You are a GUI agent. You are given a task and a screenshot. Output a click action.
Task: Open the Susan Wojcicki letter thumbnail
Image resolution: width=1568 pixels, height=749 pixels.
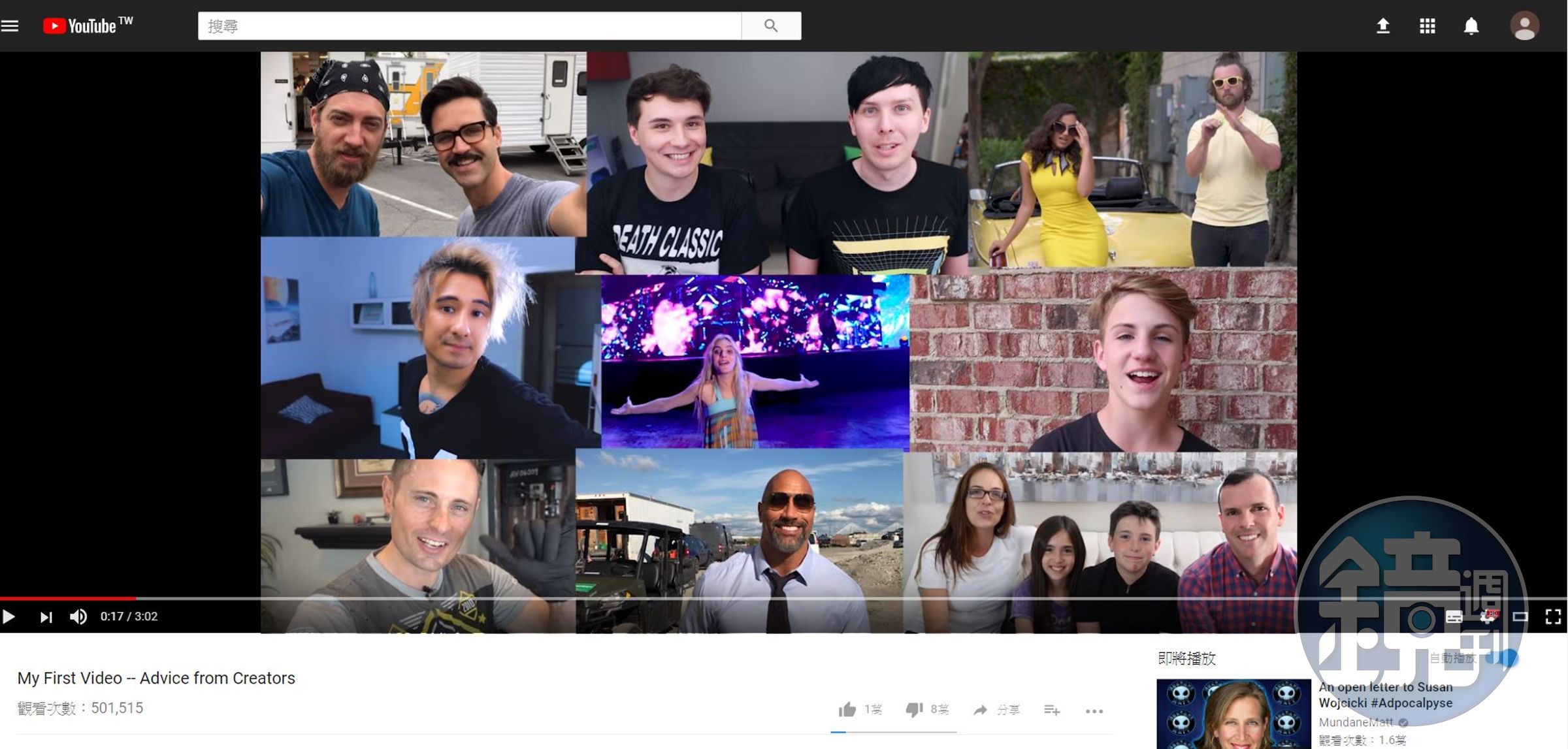1233,714
